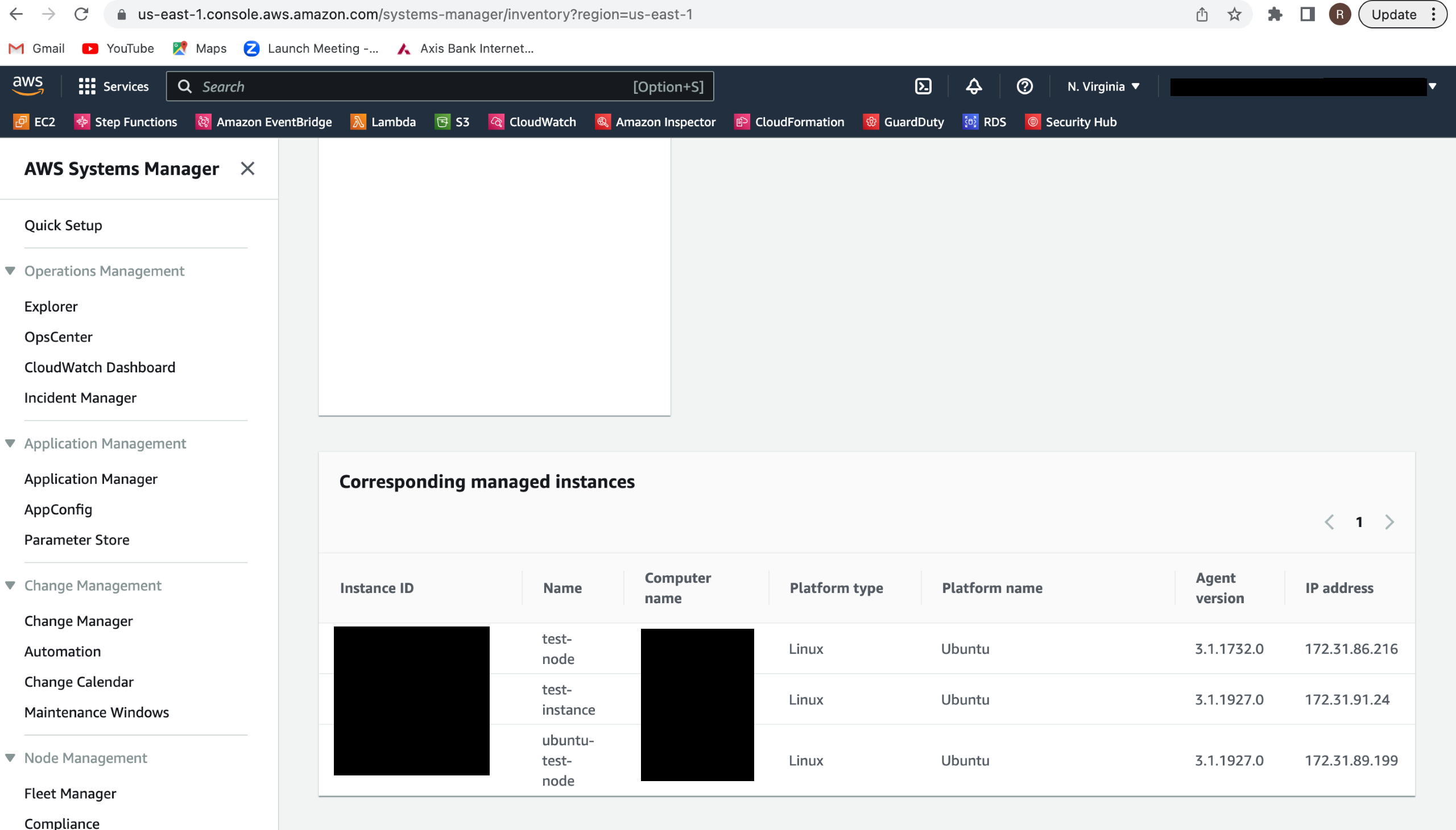The height and width of the screenshot is (830, 1456).
Task: Click the Instance ID column header
Action: pyautogui.click(x=377, y=588)
